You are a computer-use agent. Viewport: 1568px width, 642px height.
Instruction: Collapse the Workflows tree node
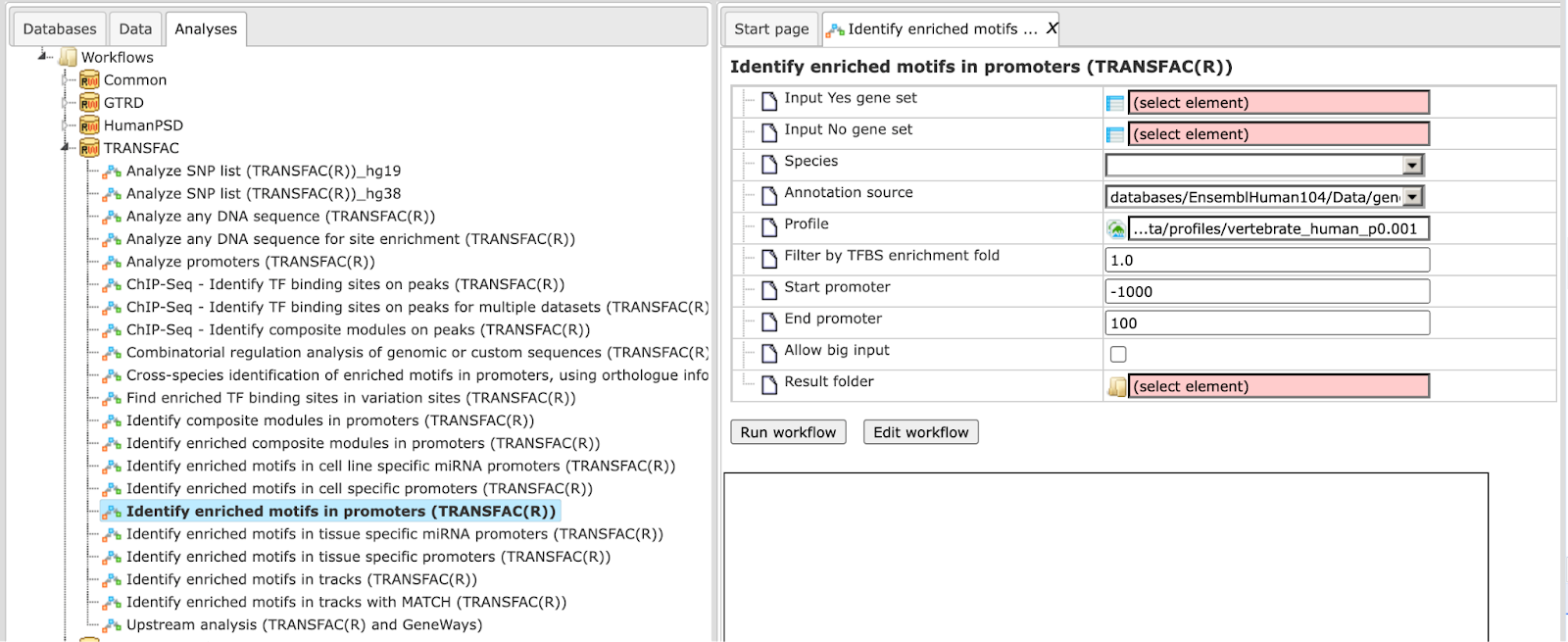click(44, 57)
